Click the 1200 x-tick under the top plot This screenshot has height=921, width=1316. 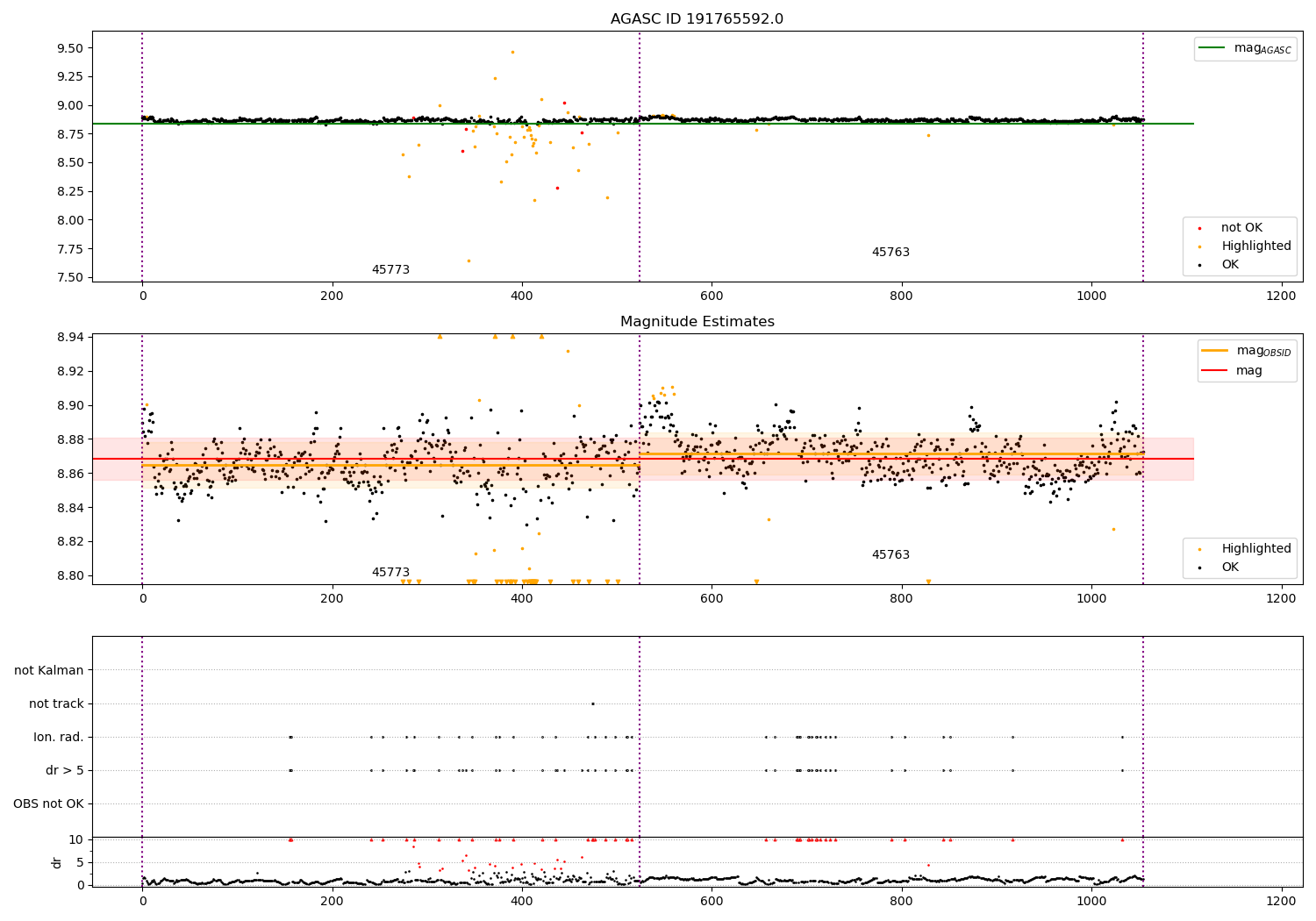[x=1282, y=296]
